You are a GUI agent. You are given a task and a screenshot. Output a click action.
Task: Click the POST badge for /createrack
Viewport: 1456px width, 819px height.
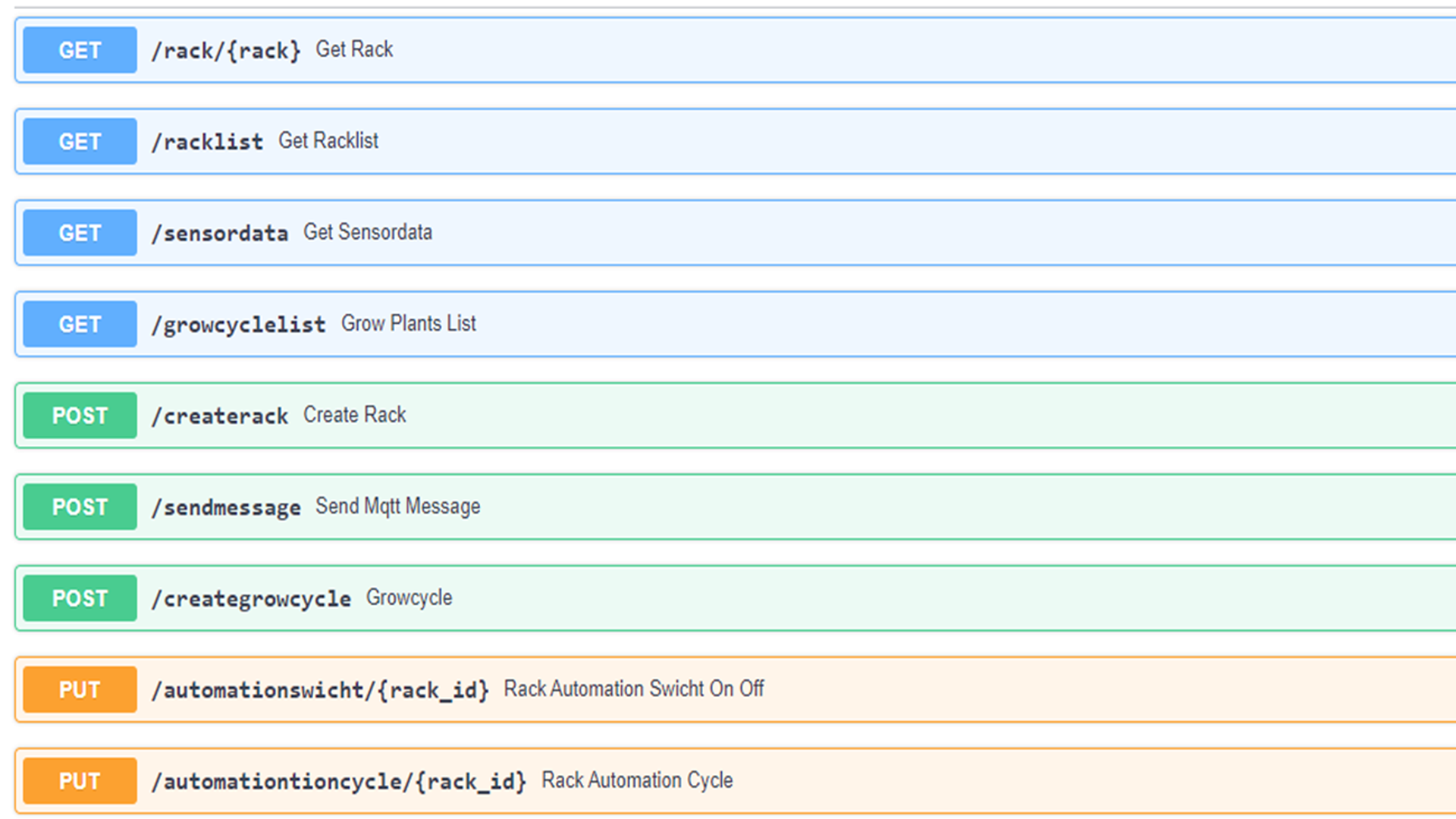click(80, 416)
